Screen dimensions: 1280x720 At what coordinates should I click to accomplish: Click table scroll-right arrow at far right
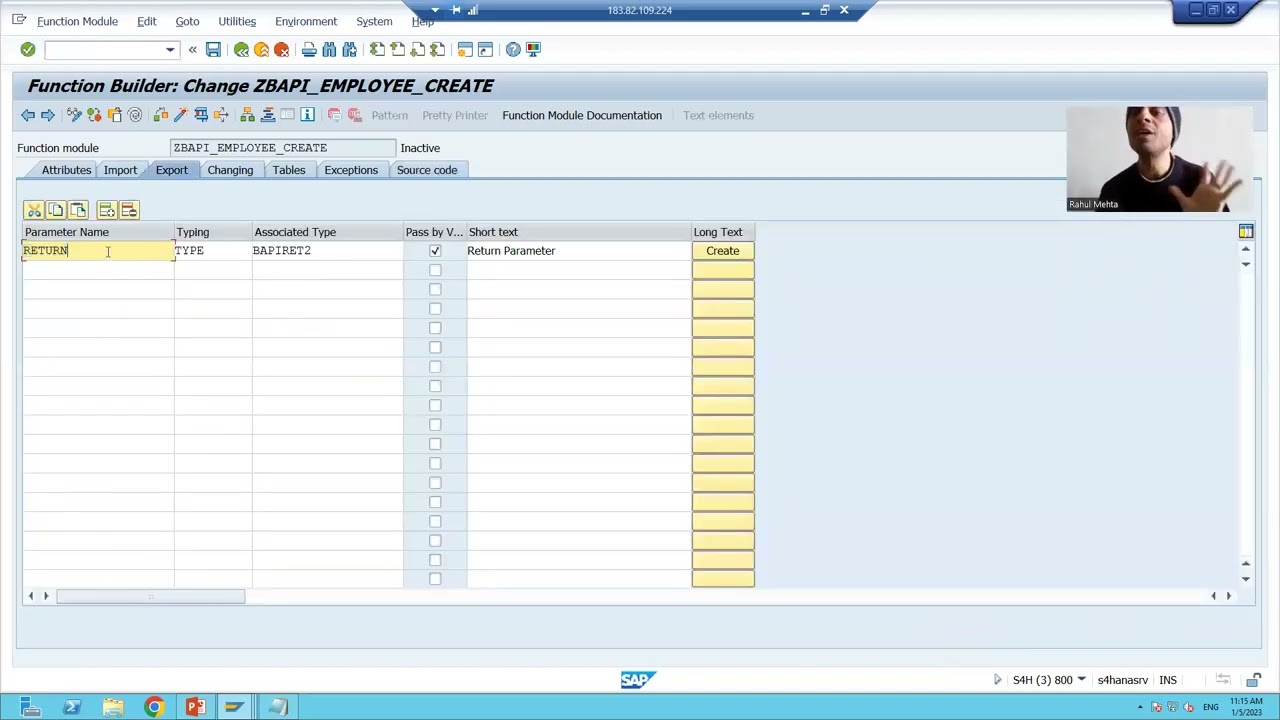coord(1228,596)
